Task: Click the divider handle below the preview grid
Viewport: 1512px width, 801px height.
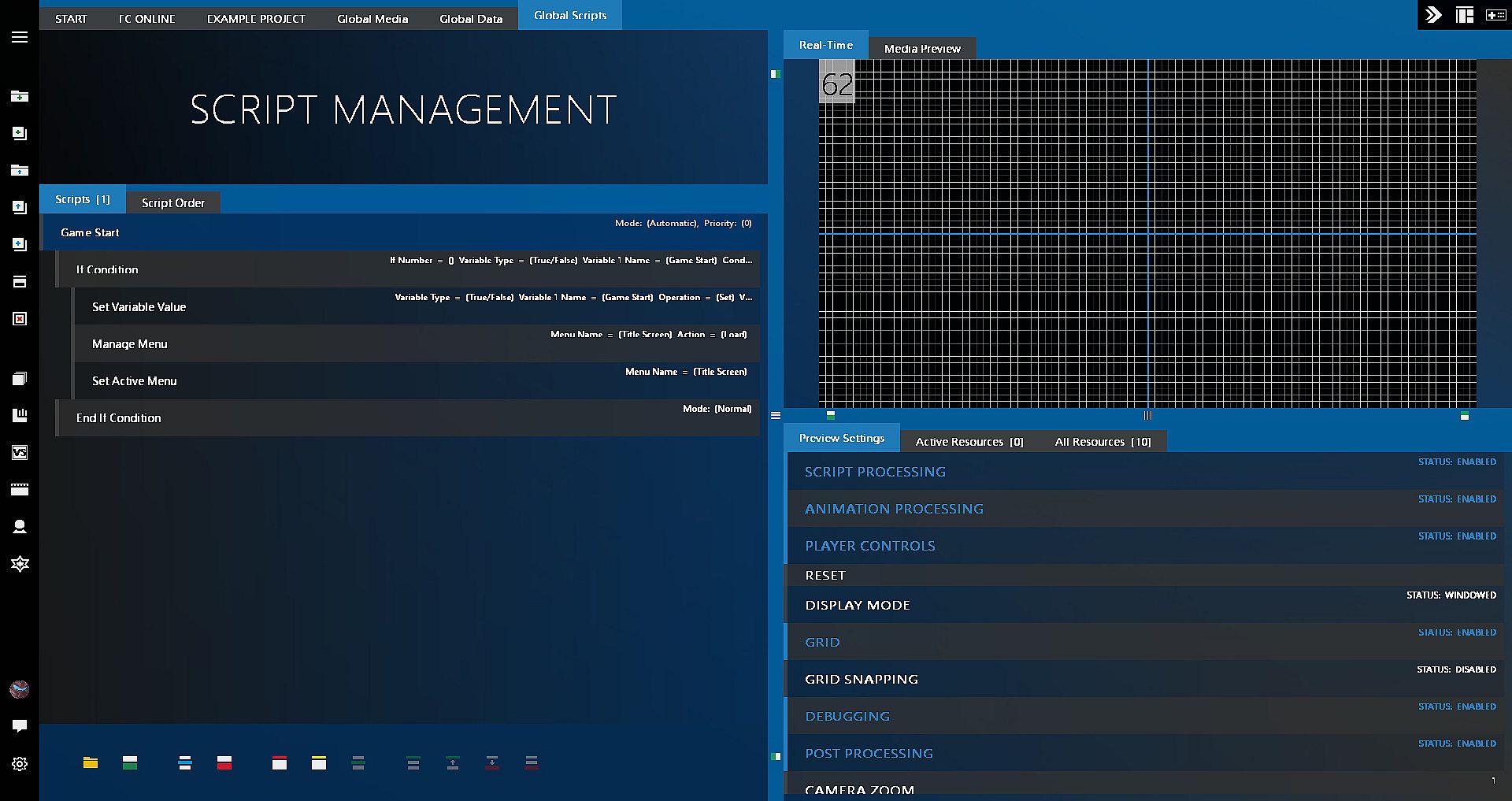Action: click(x=1147, y=415)
